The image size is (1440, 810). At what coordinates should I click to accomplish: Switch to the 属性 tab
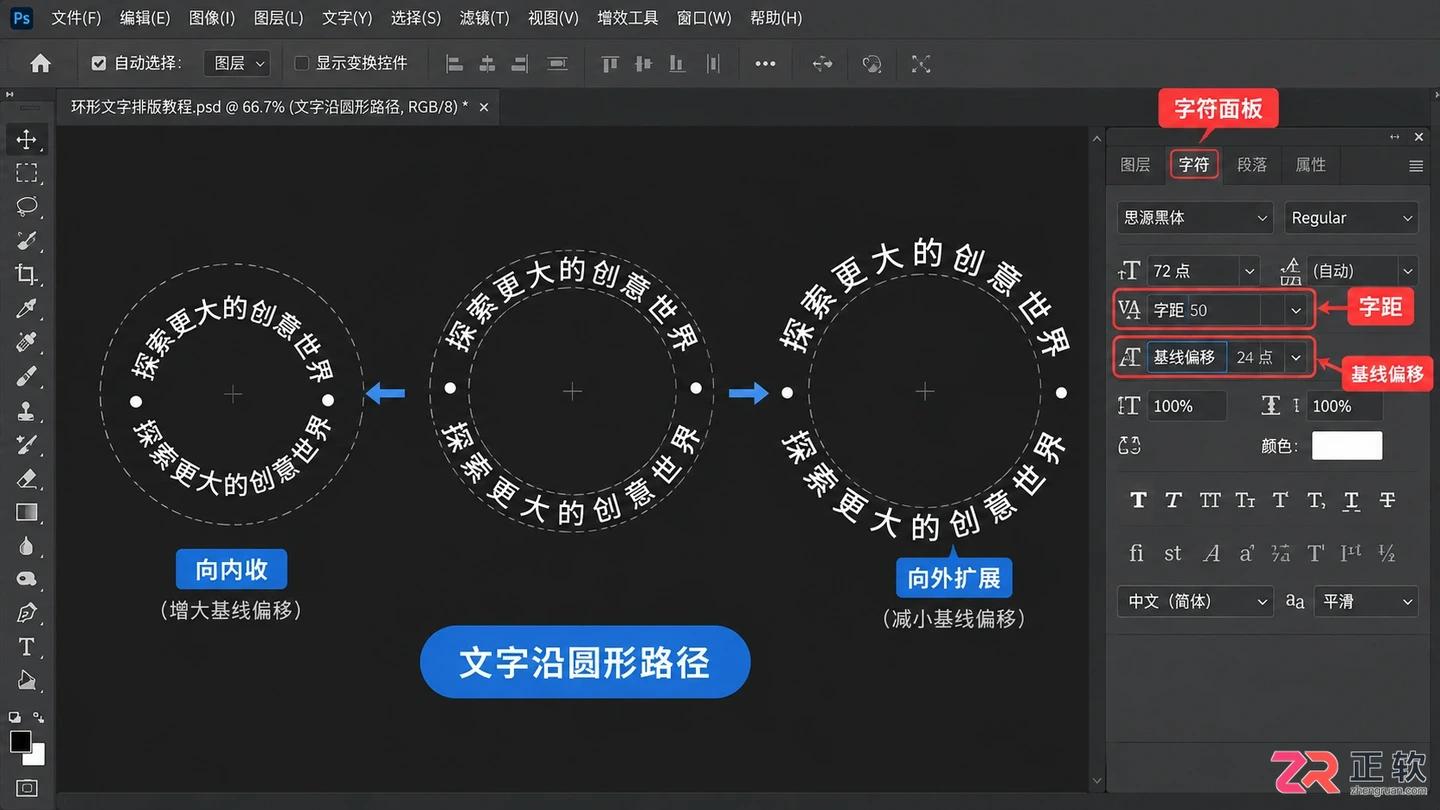click(1310, 165)
